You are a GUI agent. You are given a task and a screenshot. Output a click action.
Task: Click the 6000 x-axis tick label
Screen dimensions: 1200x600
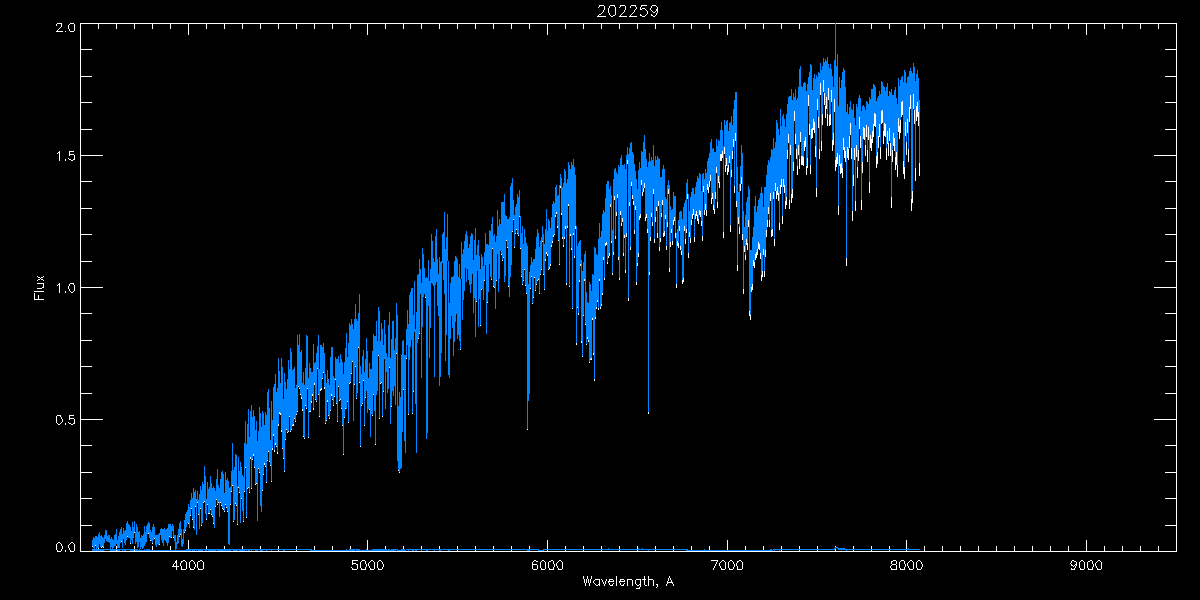click(x=547, y=565)
